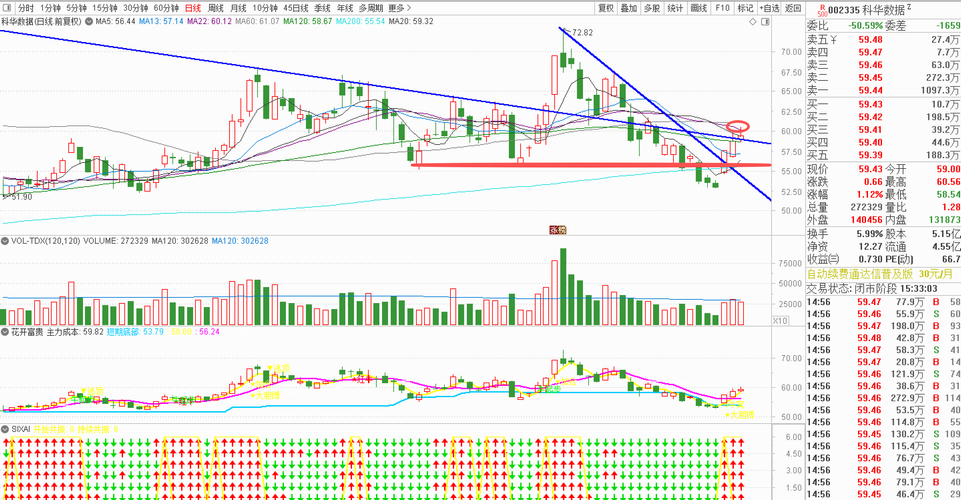Toggle the left sidebar panel icon
The height and width of the screenshot is (500, 961).
click(7, 8)
